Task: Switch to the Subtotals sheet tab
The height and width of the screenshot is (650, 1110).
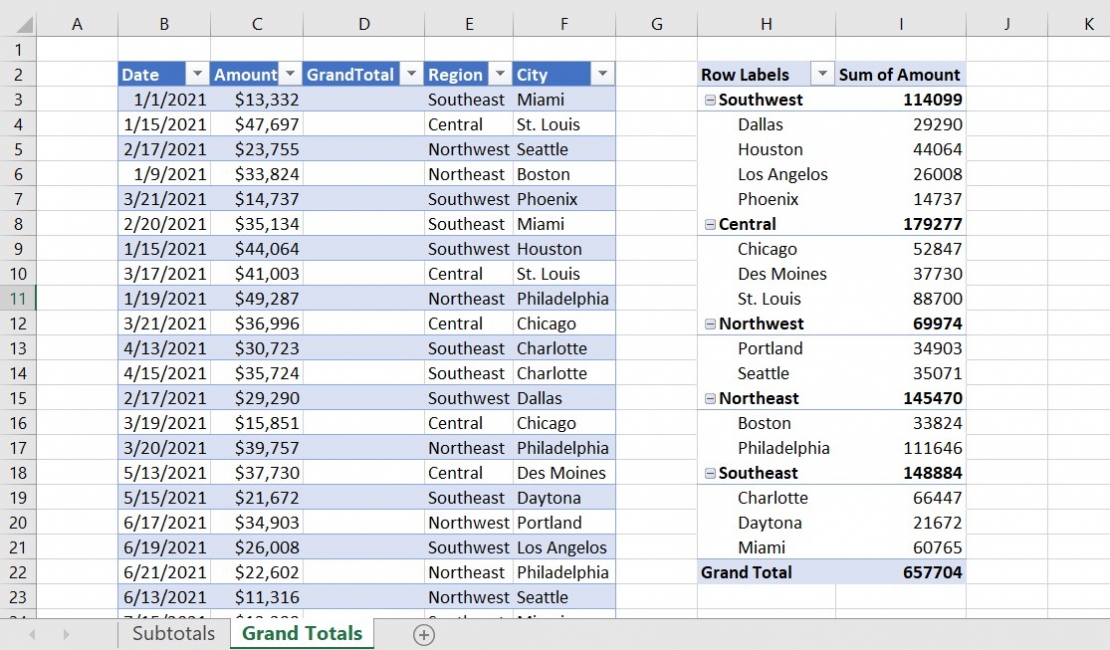Action: click(172, 633)
